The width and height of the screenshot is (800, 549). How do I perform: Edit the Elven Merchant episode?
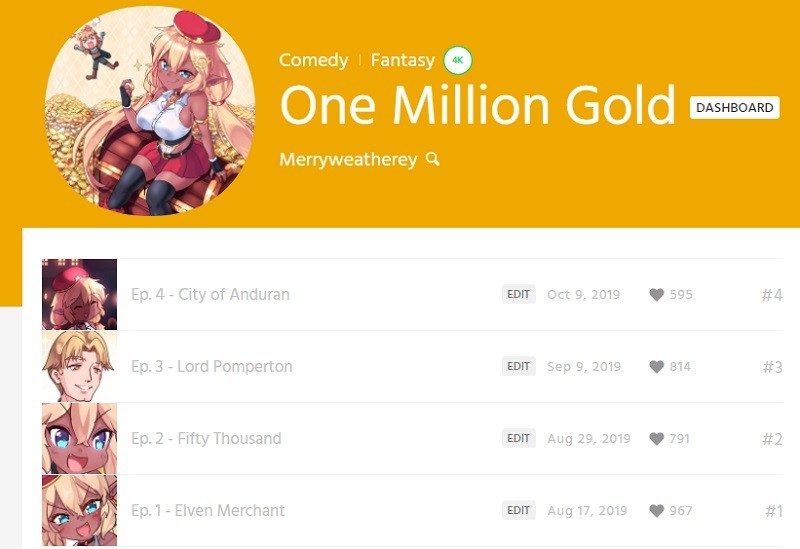(518, 510)
